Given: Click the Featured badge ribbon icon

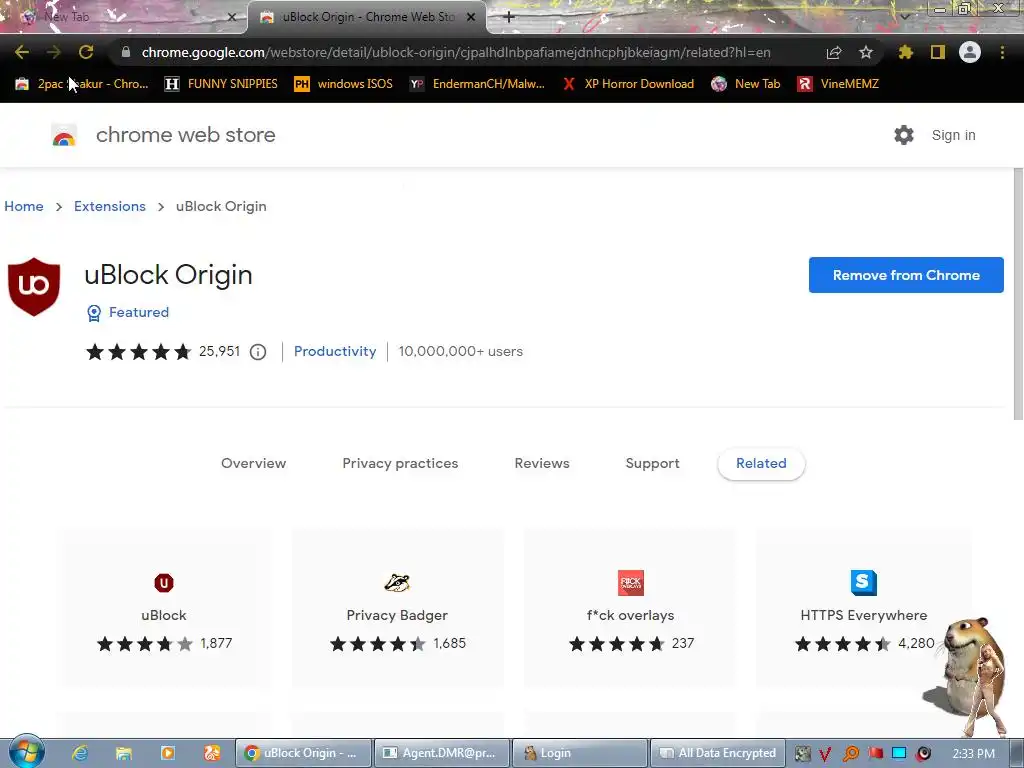Looking at the screenshot, I should click(94, 313).
